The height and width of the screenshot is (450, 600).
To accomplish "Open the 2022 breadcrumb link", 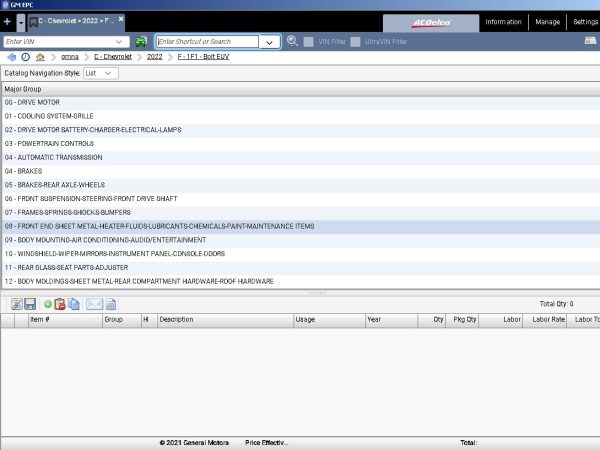I will 155,57.
